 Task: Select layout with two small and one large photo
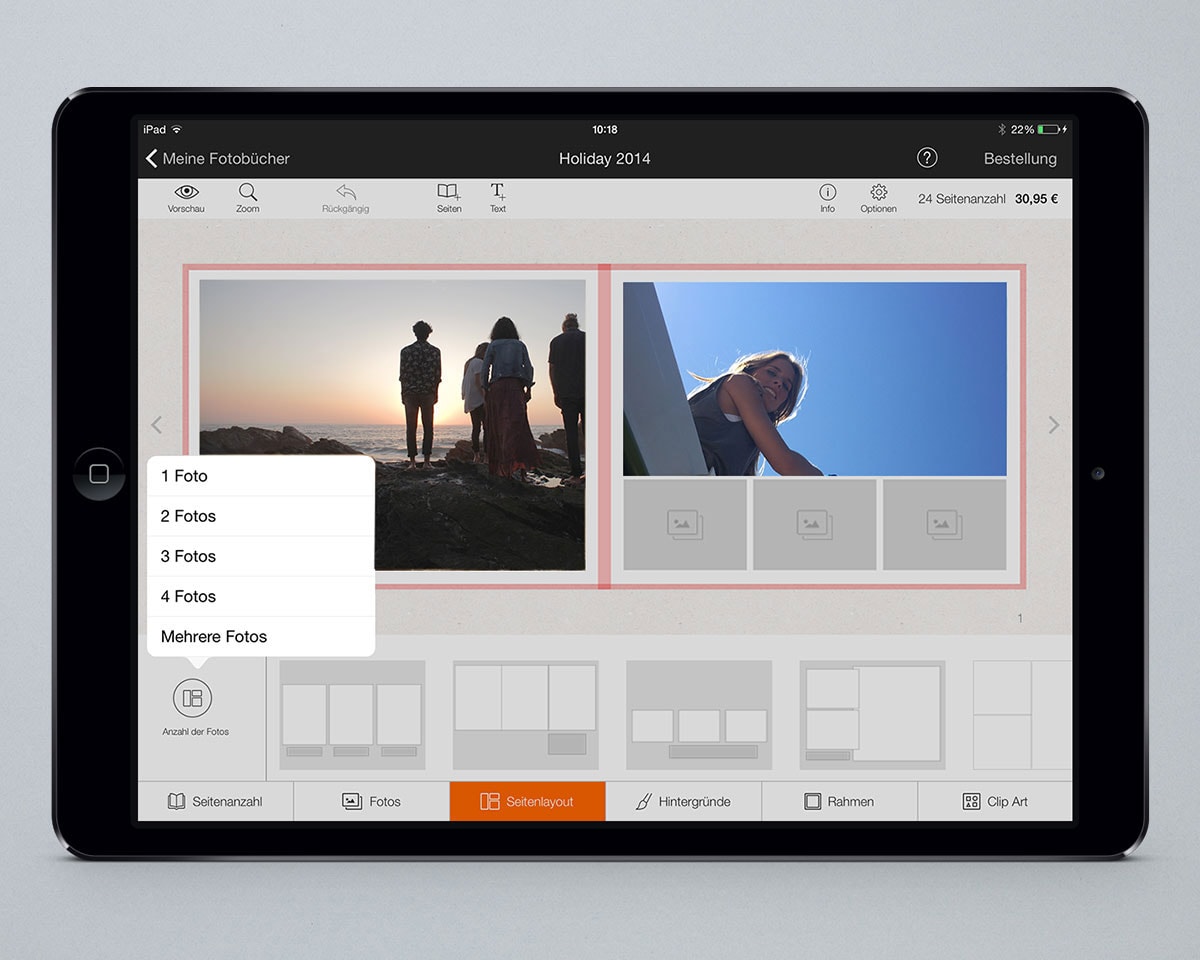click(872, 715)
